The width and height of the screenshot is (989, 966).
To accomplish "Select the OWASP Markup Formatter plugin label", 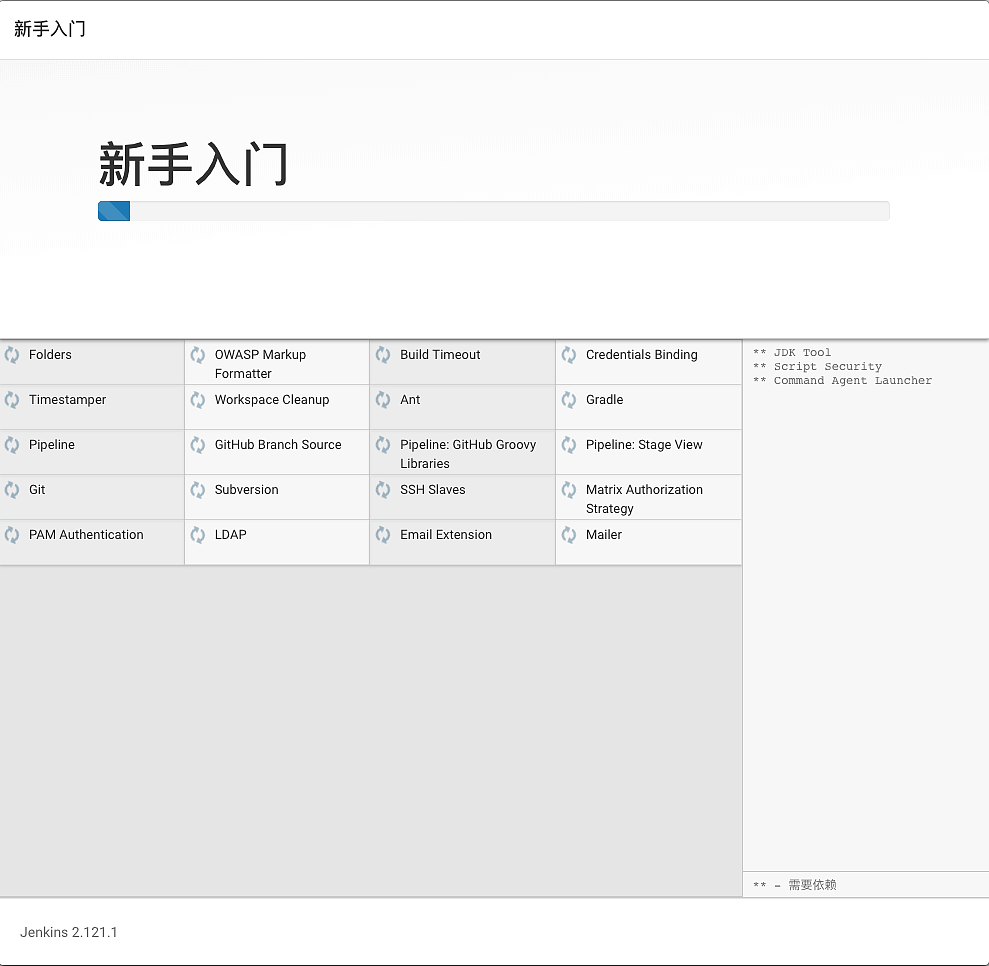I will 260,364.
